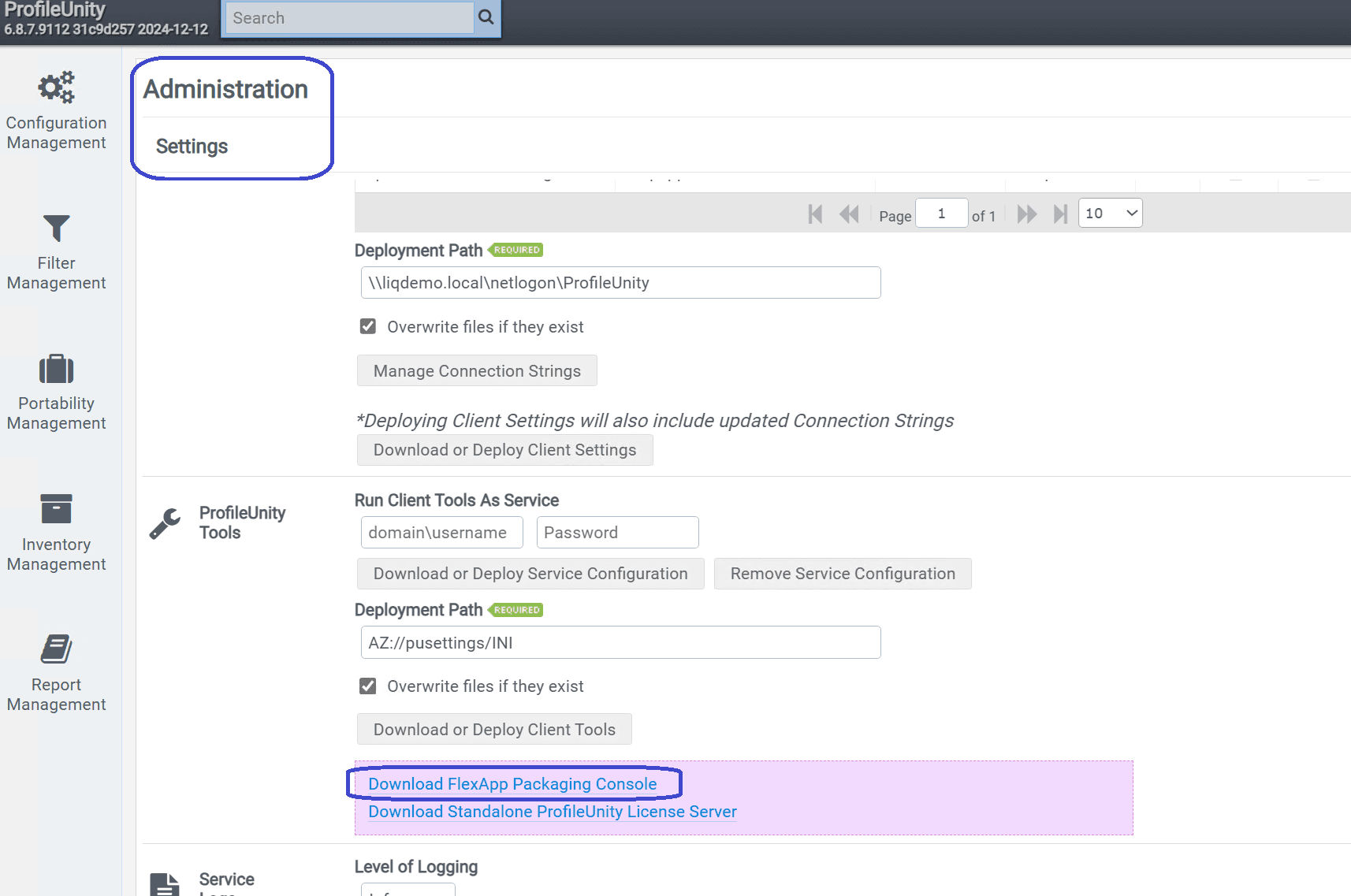The width and height of the screenshot is (1351, 896).
Task: Click Manage Connection Strings button
Action: [477, 371]
